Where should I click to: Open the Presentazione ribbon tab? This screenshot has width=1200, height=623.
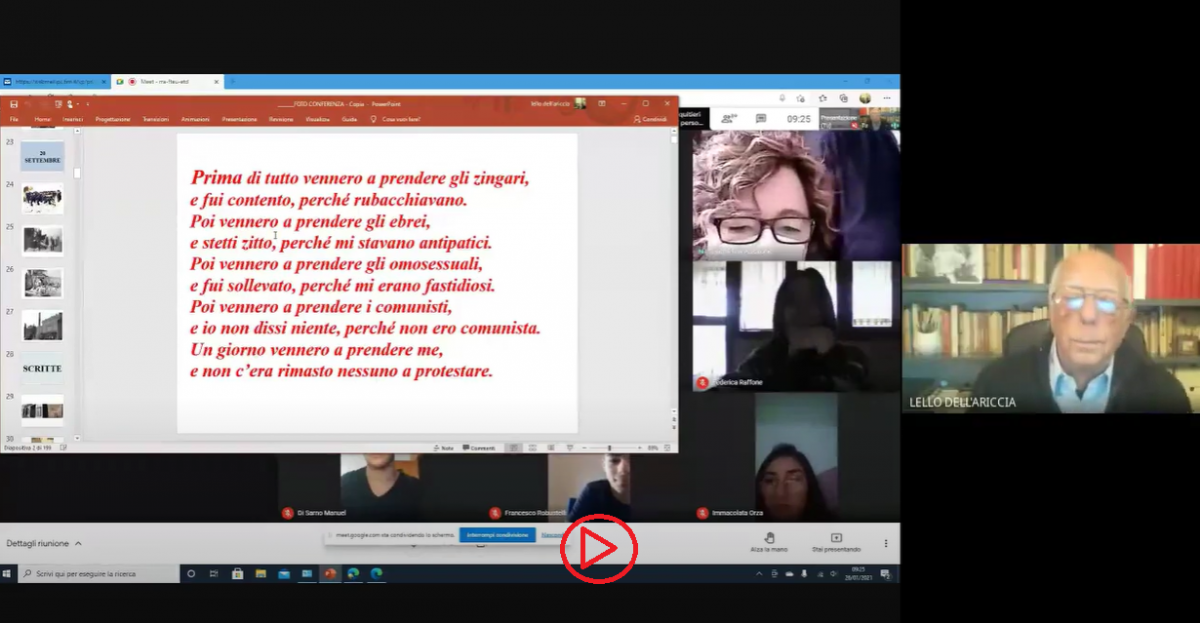[x=240, y=119]
